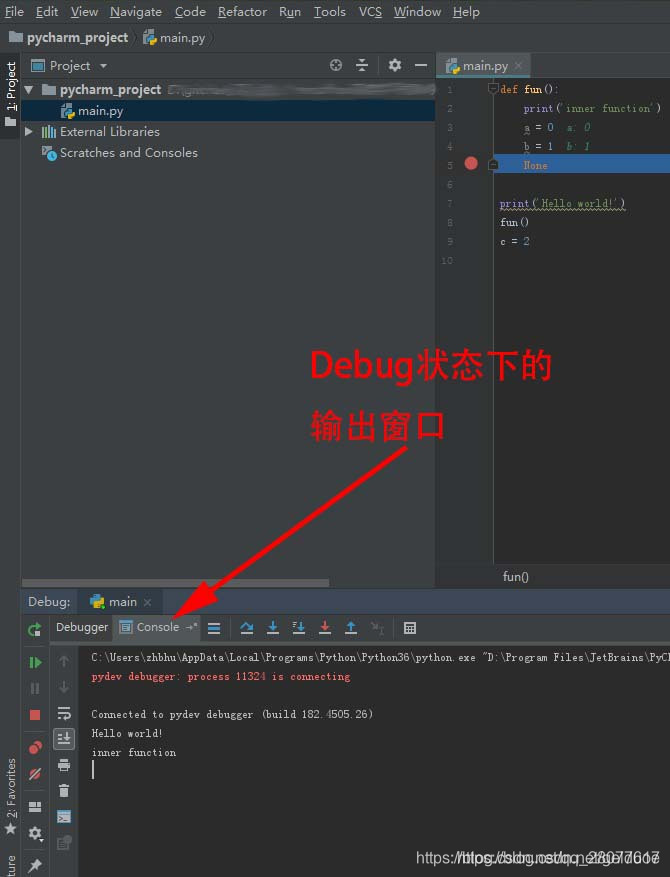Click the down stack trace arrow

point(64,687)
